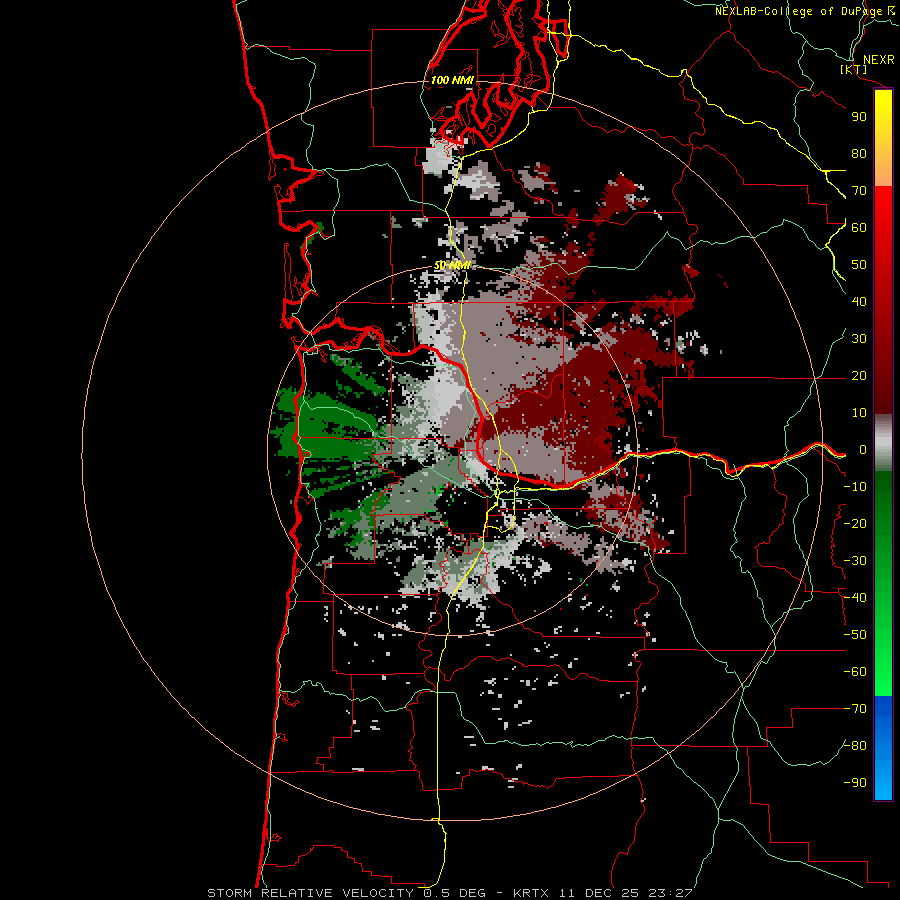Click the 0 value on the velocity scale
900x900 pixels.
click(x=862, y=450)
